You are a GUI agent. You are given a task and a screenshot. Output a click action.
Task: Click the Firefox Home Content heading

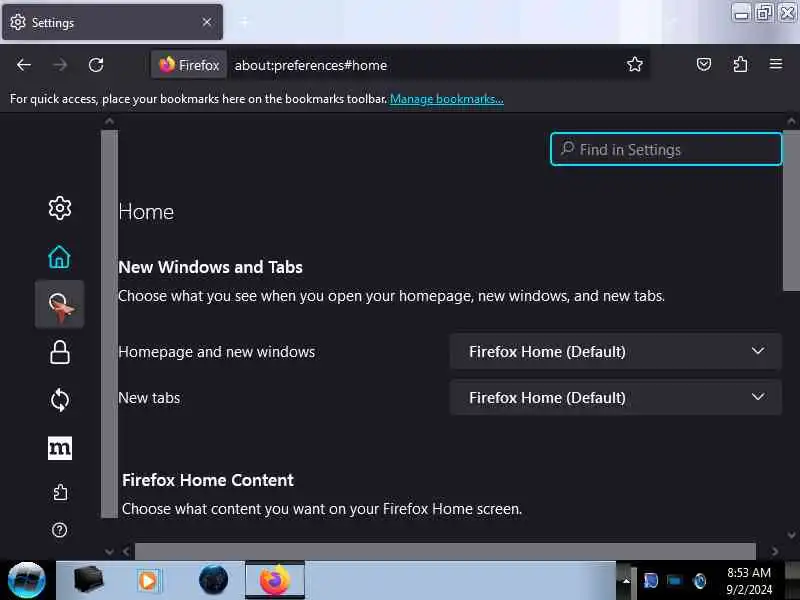coord(208,480)
